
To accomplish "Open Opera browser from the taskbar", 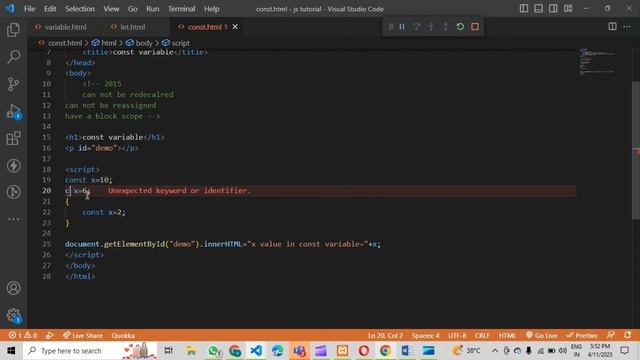I will click(364, 351).
